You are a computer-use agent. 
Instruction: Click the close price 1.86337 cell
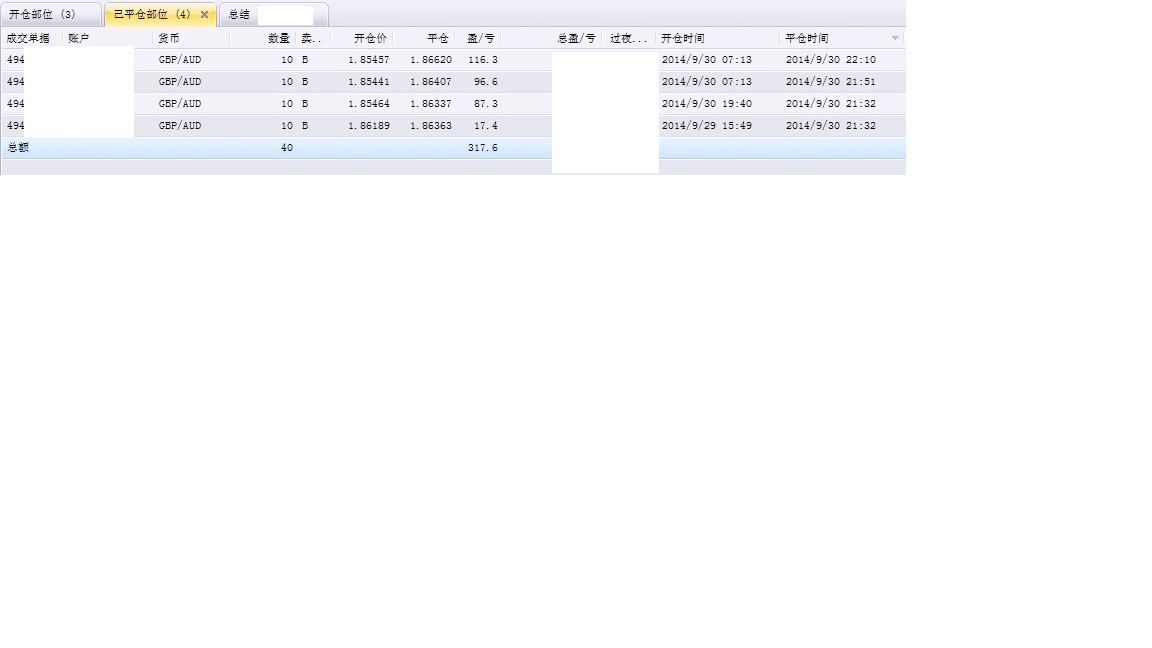coord(431,104)
